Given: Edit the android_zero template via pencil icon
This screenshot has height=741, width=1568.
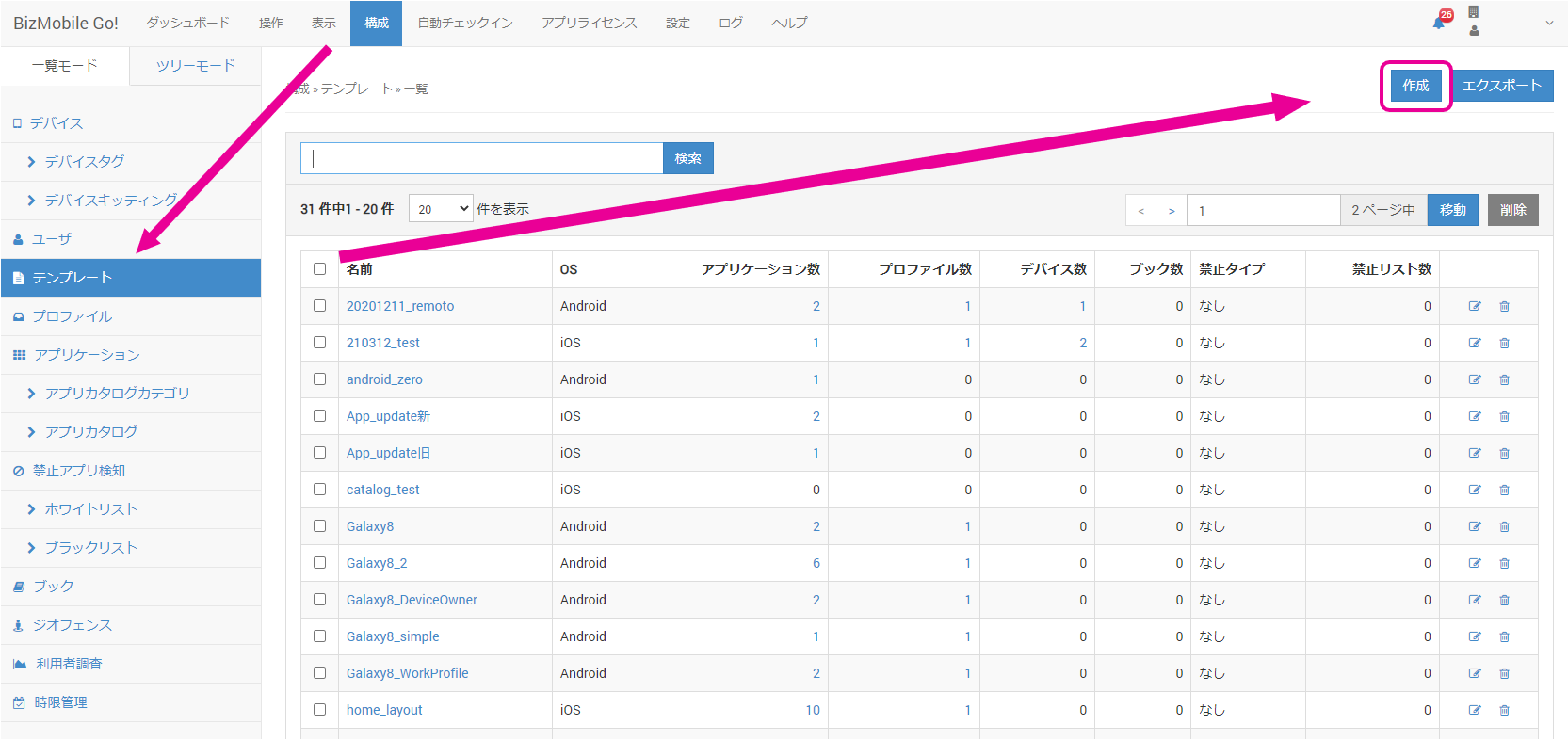Looking at the screenshot, I should coord(1475,379).
